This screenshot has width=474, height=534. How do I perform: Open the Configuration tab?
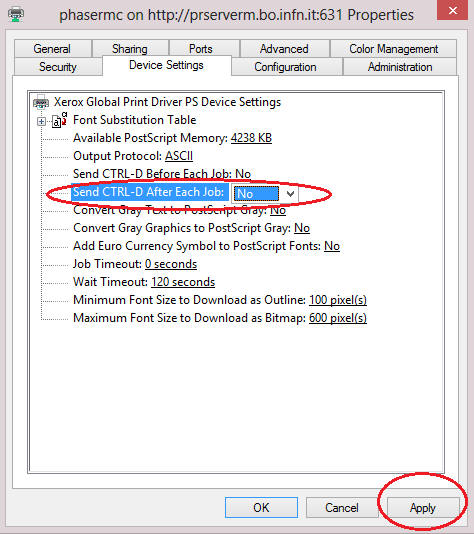point(285,67)
